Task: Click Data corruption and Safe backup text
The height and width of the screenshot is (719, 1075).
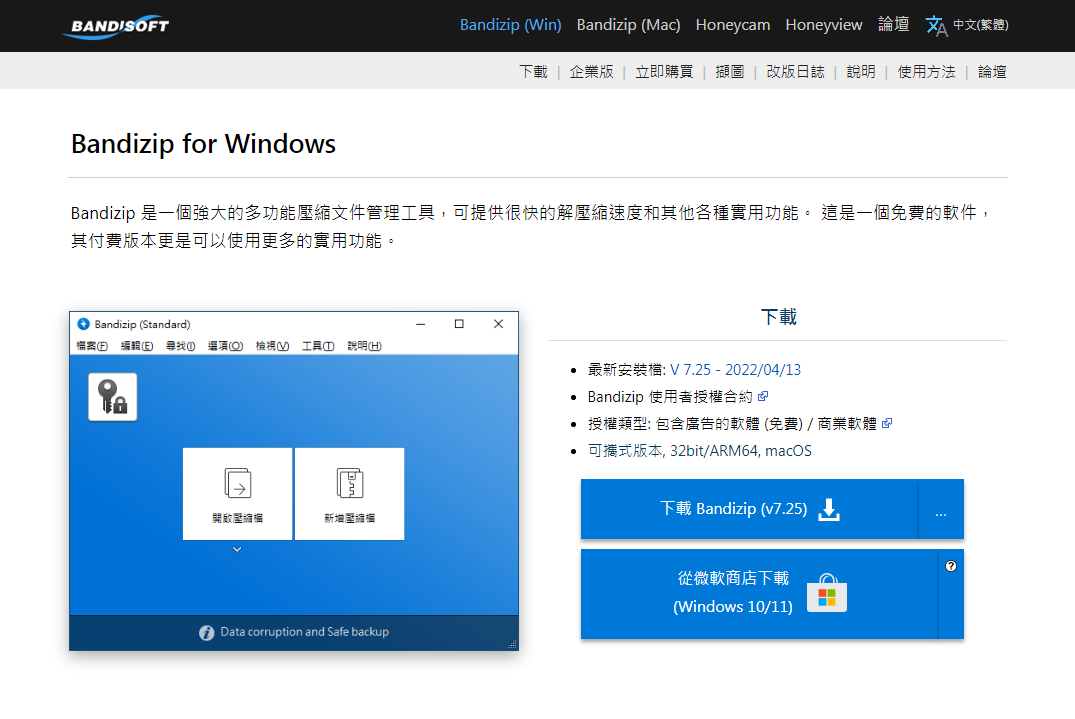Action: 304,632
